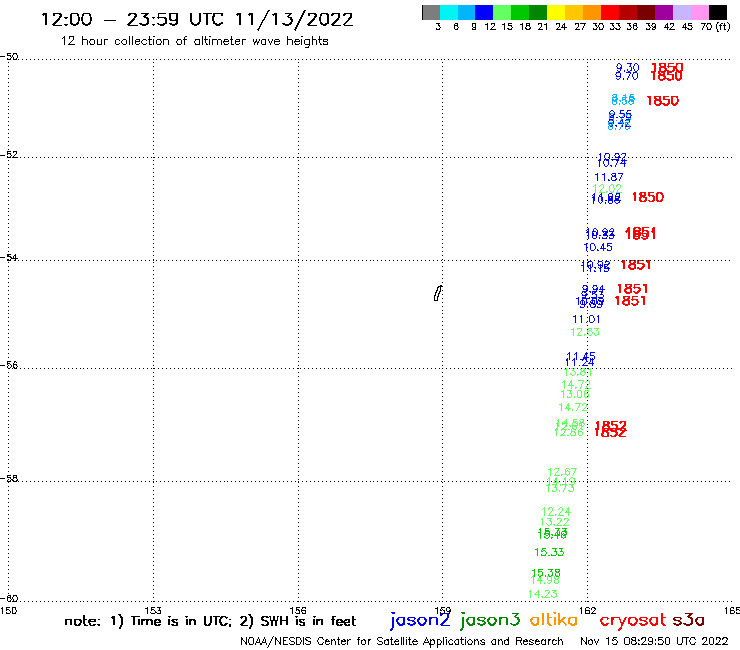Click the '45' legend tick label
The width and height of the screenshot is (740, 650).
click(x=687, y=26)
